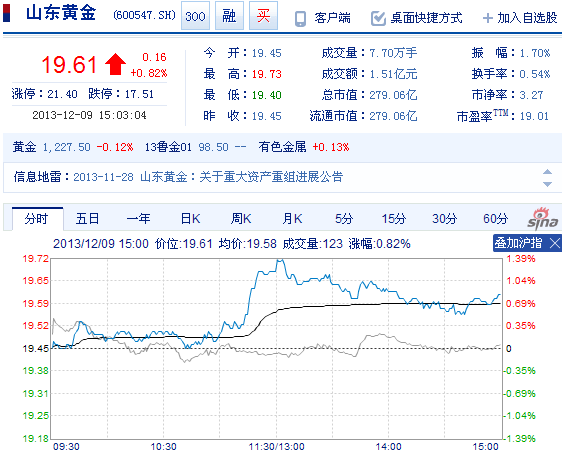Switch to the 60分 chart tab
The height and width of the screenshot is (450, 562).
tap(495, 219)
